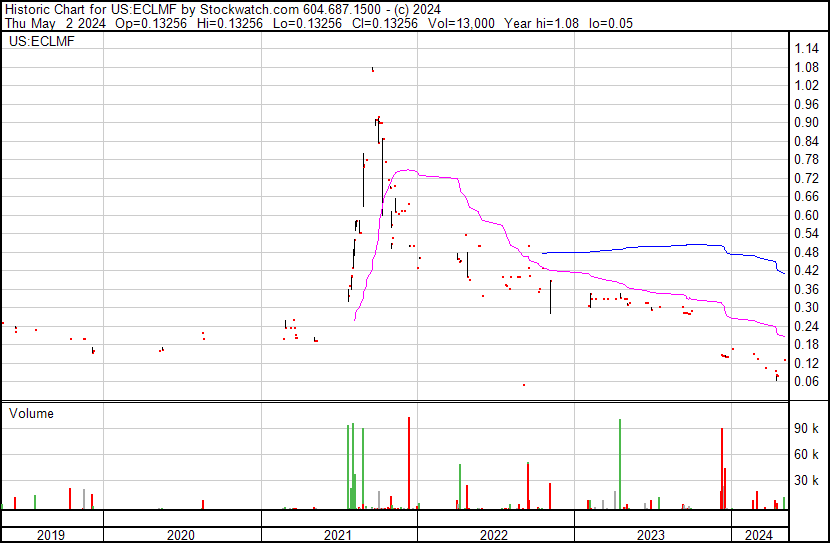
Task: Click the isolated price tick at 1.08 peak
Action: coord(373,69)
